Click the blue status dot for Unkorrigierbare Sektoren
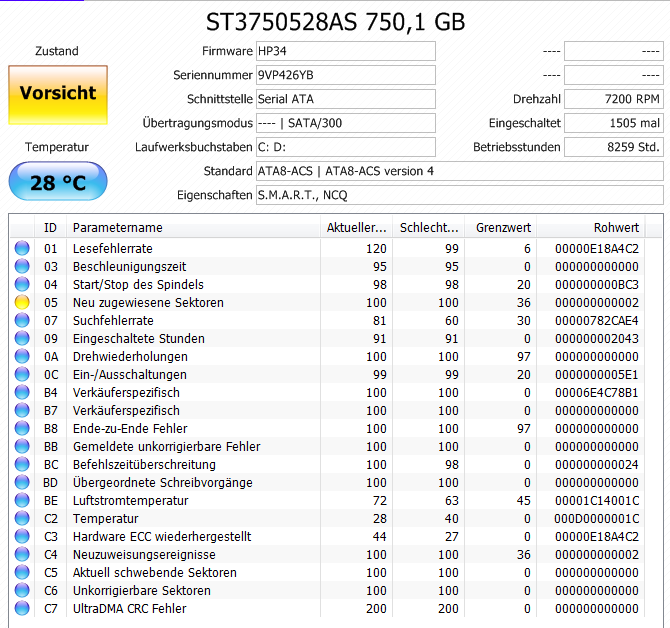670x628 pixels. [22, 590]
